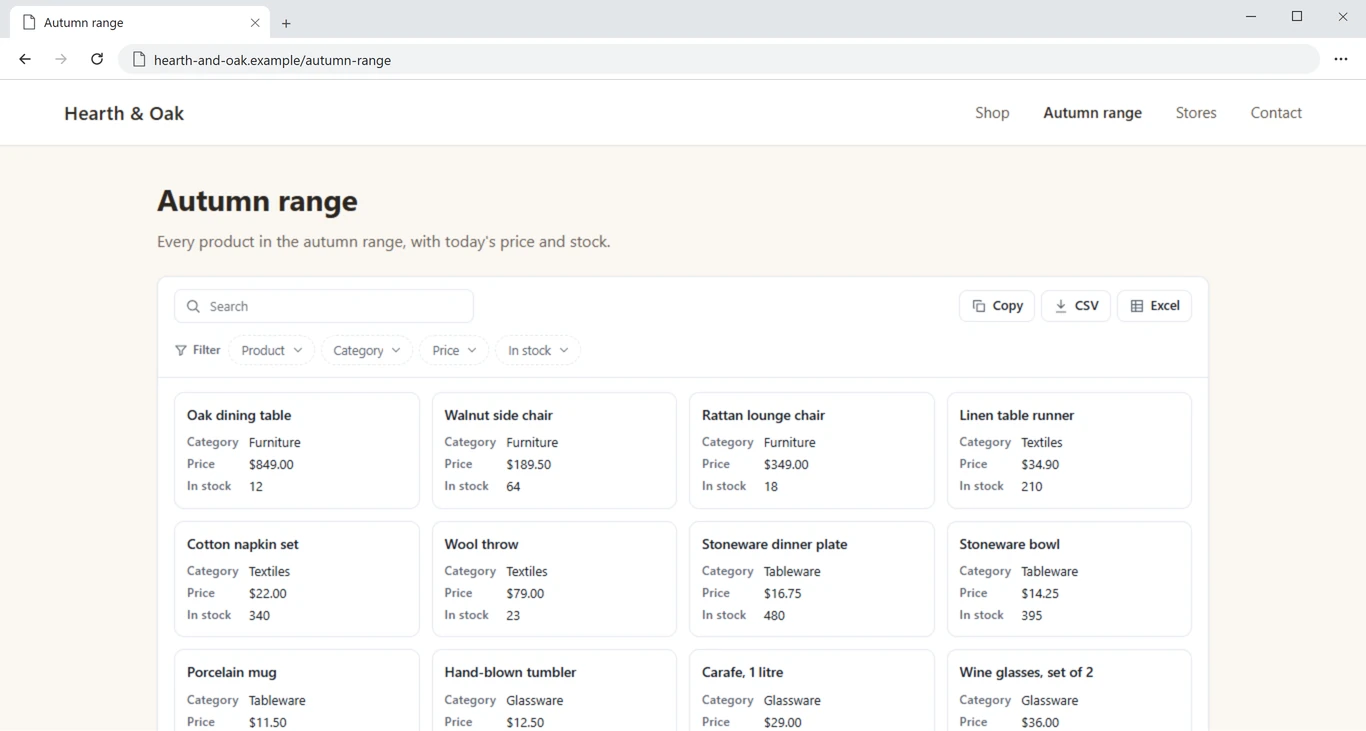Select the Wool throw title
The width and height of the screenshot is (1366, 731).
[481, 544]
